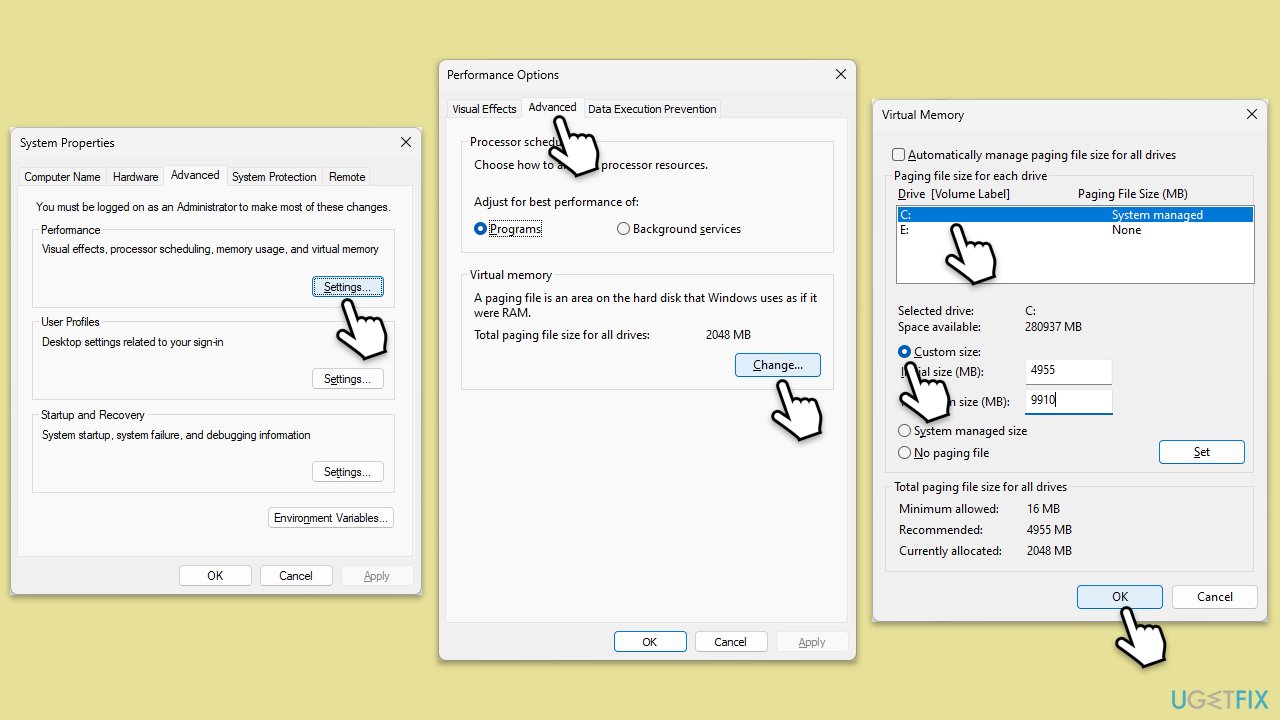Image resolution: width=1280 pixels, height=720 pixels.
Task: Switch to the Hardware tab
Action: point(135,177)
